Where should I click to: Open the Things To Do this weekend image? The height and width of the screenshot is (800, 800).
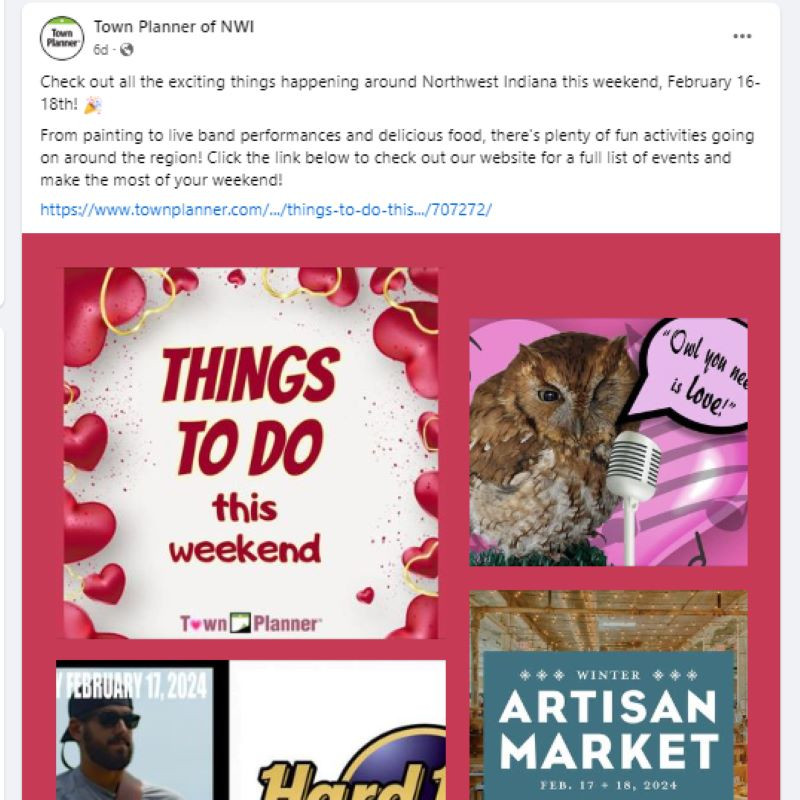coord(251,452)
